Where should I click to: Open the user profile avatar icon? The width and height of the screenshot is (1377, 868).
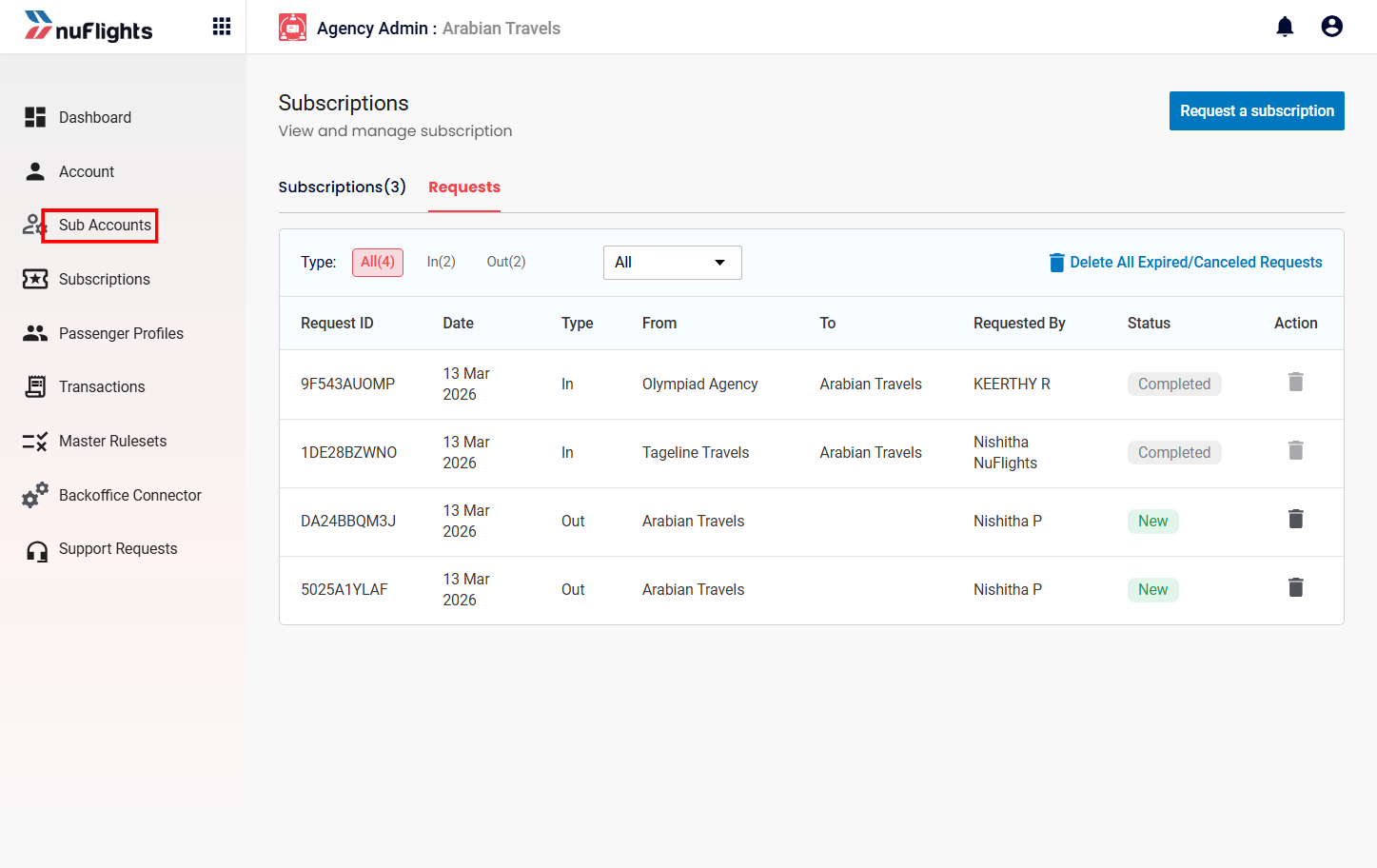[1332, 27]
